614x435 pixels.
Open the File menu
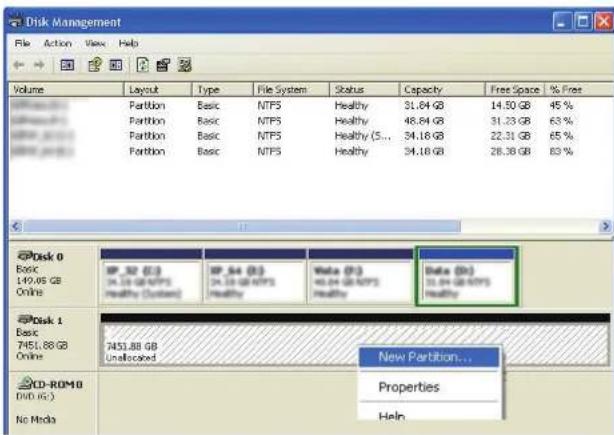tap(23, 43)
